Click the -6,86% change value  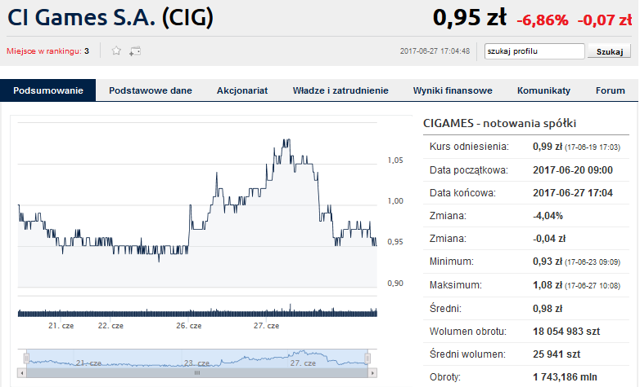(542, 20)
